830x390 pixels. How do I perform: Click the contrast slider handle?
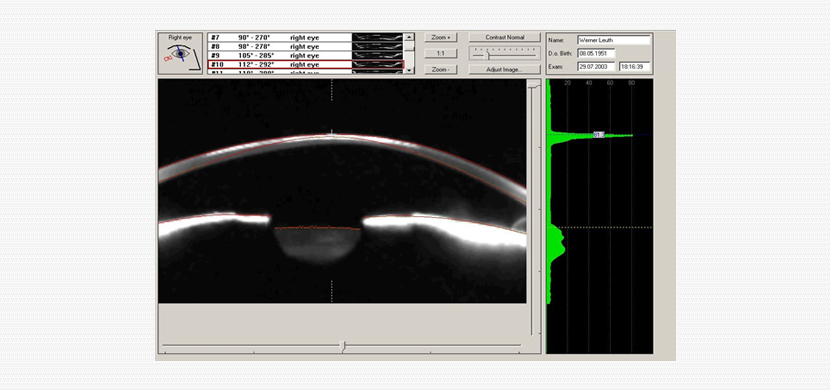pos(488,55)
